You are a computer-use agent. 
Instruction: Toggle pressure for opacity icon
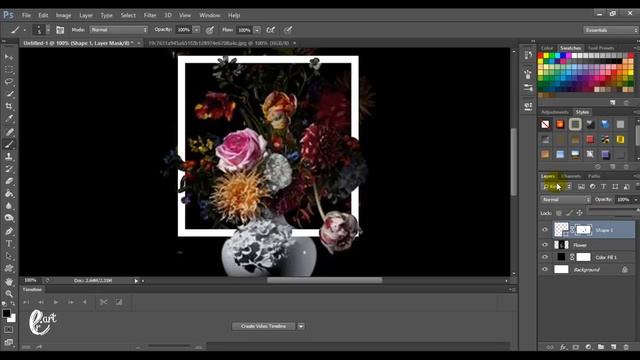click(210, 30)
